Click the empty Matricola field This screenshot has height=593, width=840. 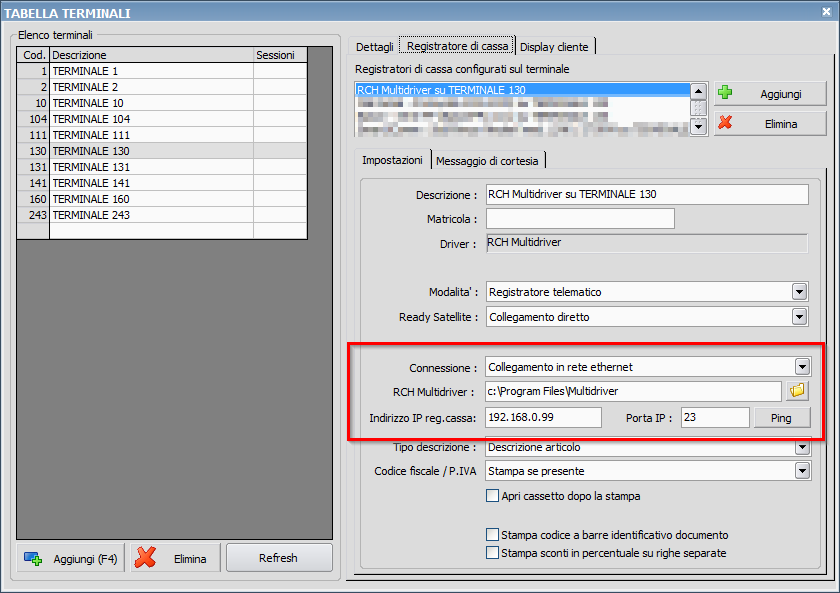580,219
